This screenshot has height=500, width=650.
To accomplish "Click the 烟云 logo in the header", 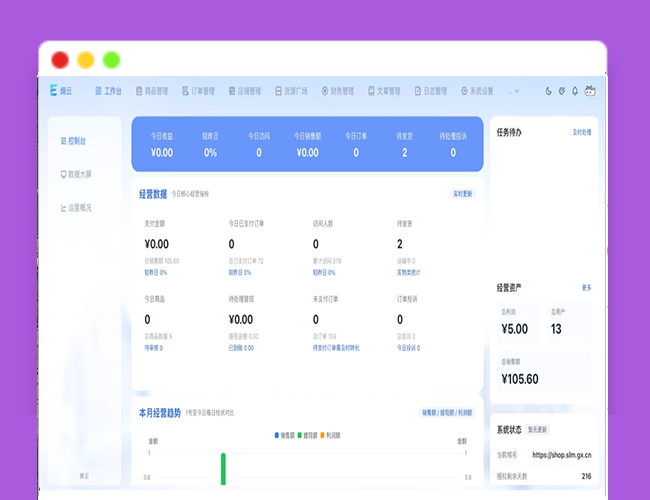I will pos(61,91).
